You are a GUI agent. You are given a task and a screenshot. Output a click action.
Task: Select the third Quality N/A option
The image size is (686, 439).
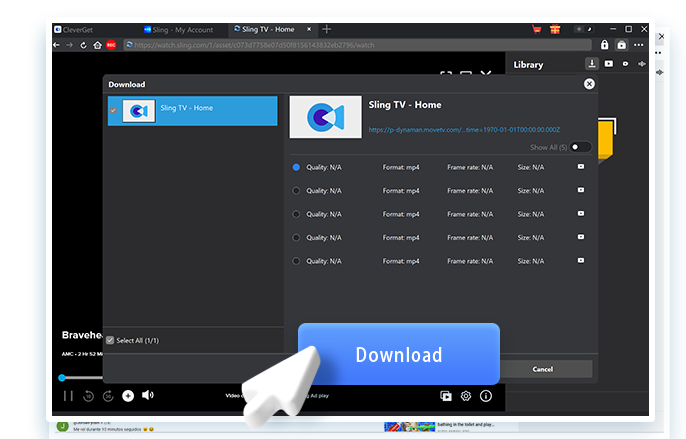click(296, 214)
